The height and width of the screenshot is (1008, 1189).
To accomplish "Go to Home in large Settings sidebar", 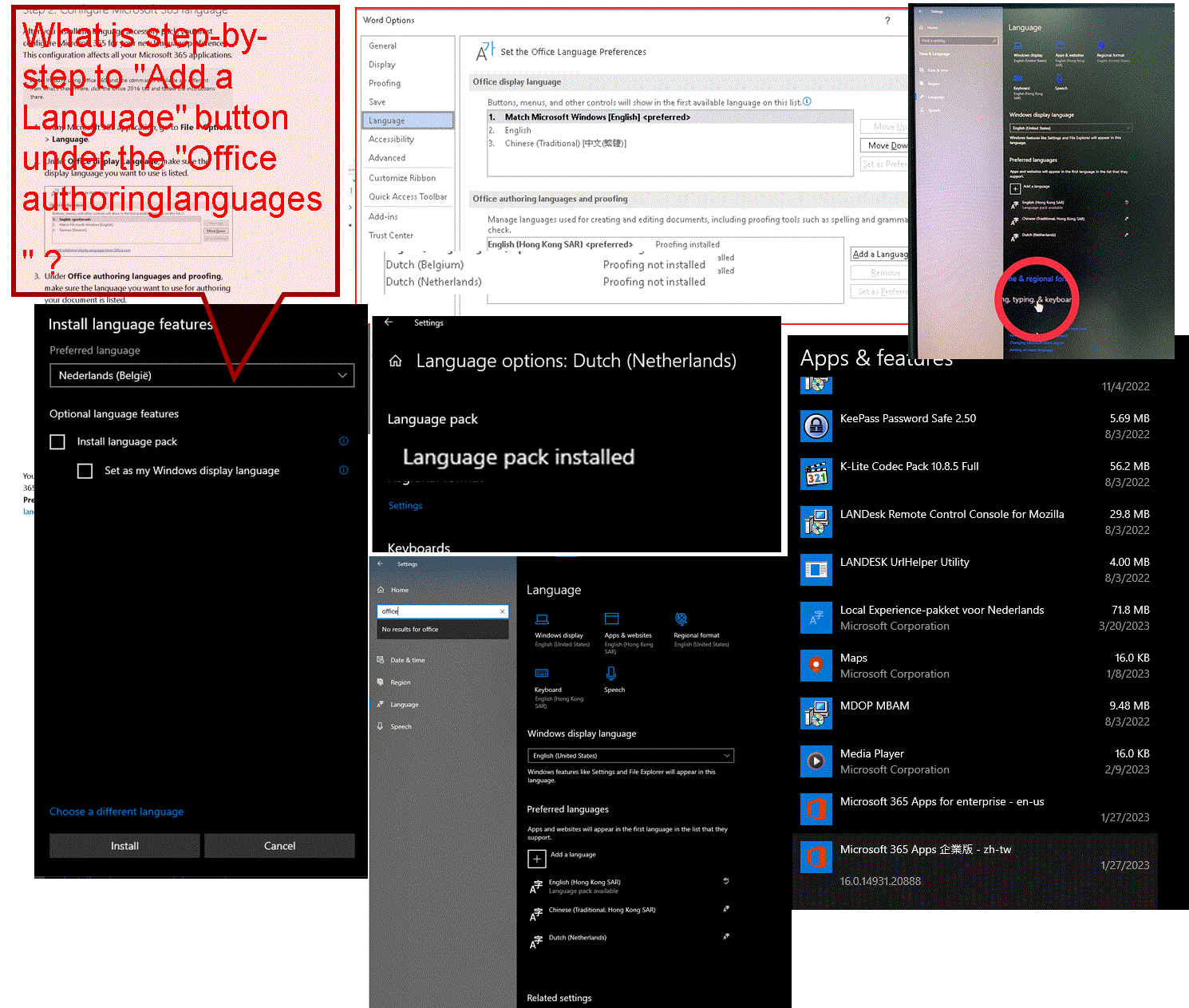I will tap(399, 590).
